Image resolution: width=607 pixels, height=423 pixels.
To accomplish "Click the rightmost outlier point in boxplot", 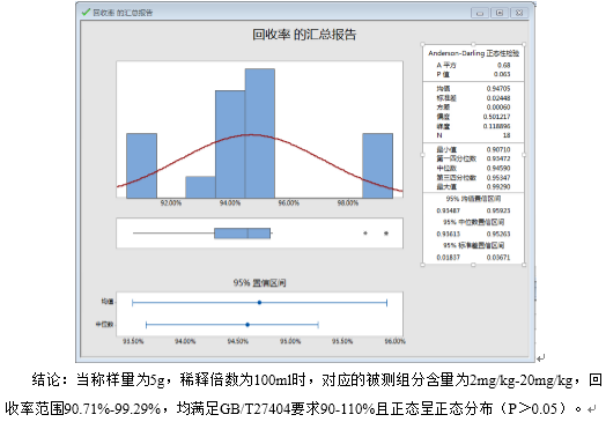I will tap(386, 233).
